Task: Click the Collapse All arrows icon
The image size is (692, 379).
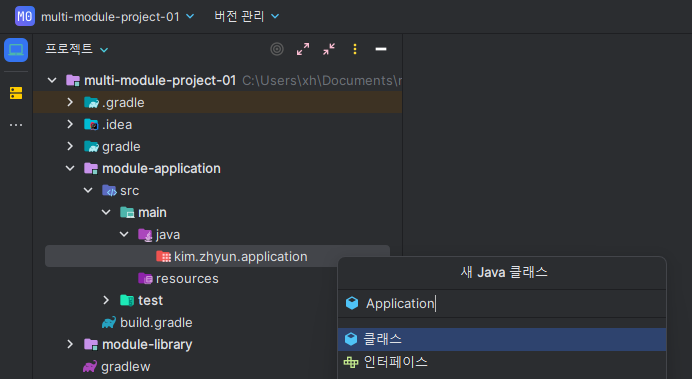Action: click(x=329, y=49)
